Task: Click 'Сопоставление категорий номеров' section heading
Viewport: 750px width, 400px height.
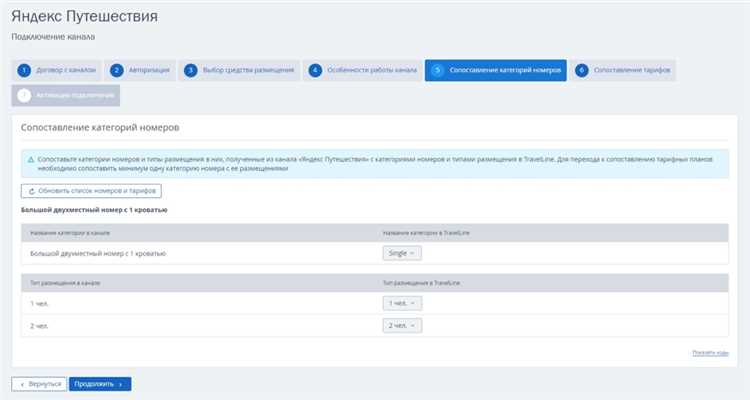Action: 100,128
